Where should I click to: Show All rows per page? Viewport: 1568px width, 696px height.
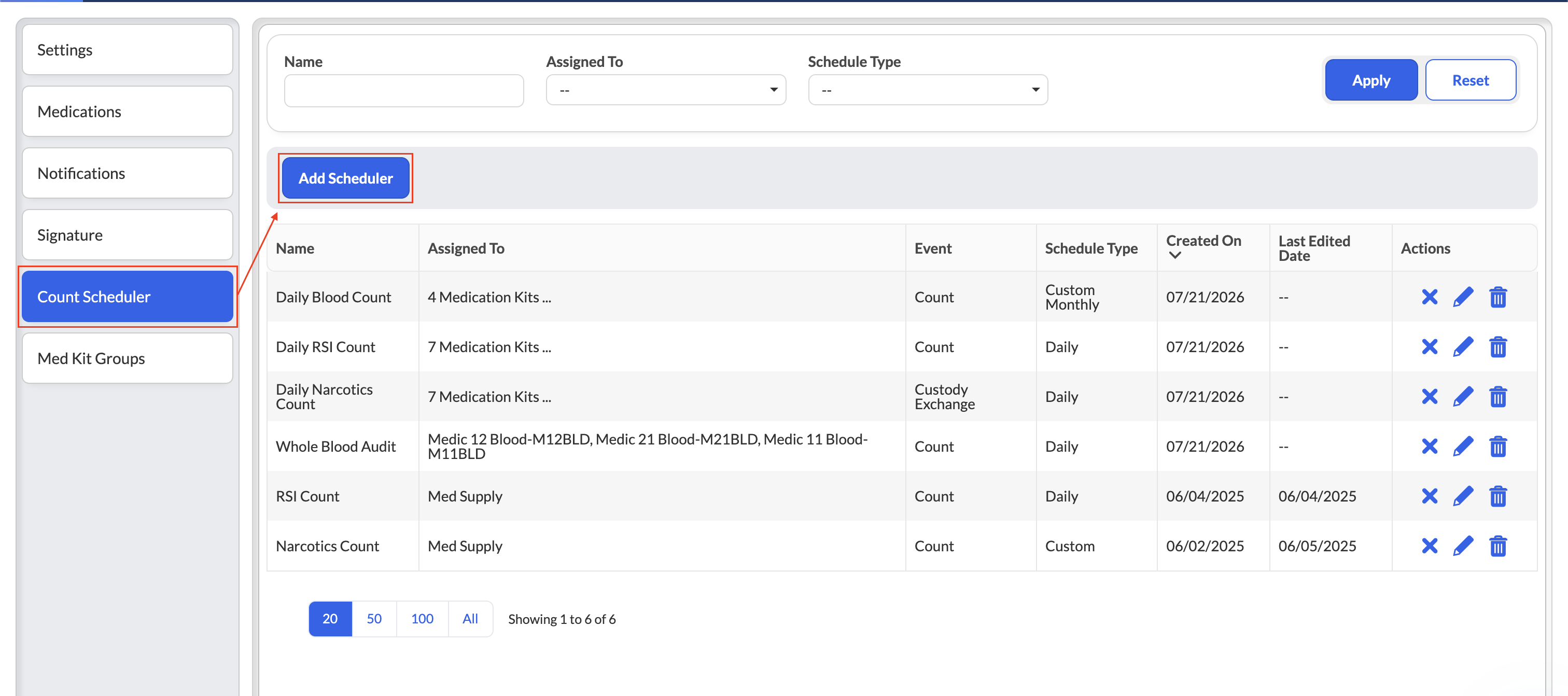pyautogui.click(x=470, y=619)
